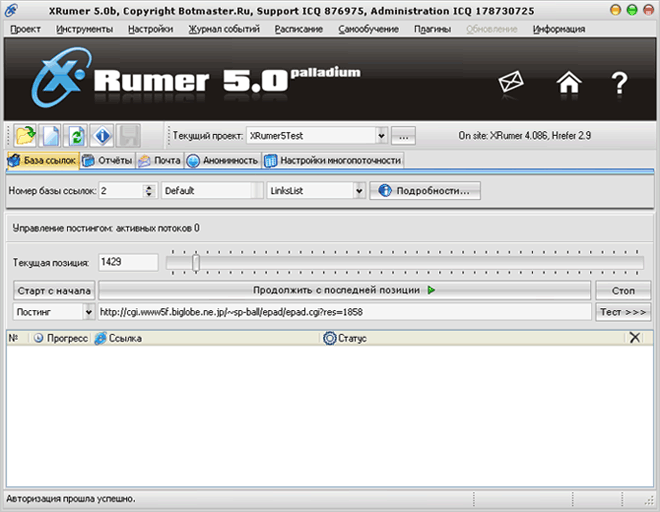Click the link base number spinner arrows

[149, 191]
